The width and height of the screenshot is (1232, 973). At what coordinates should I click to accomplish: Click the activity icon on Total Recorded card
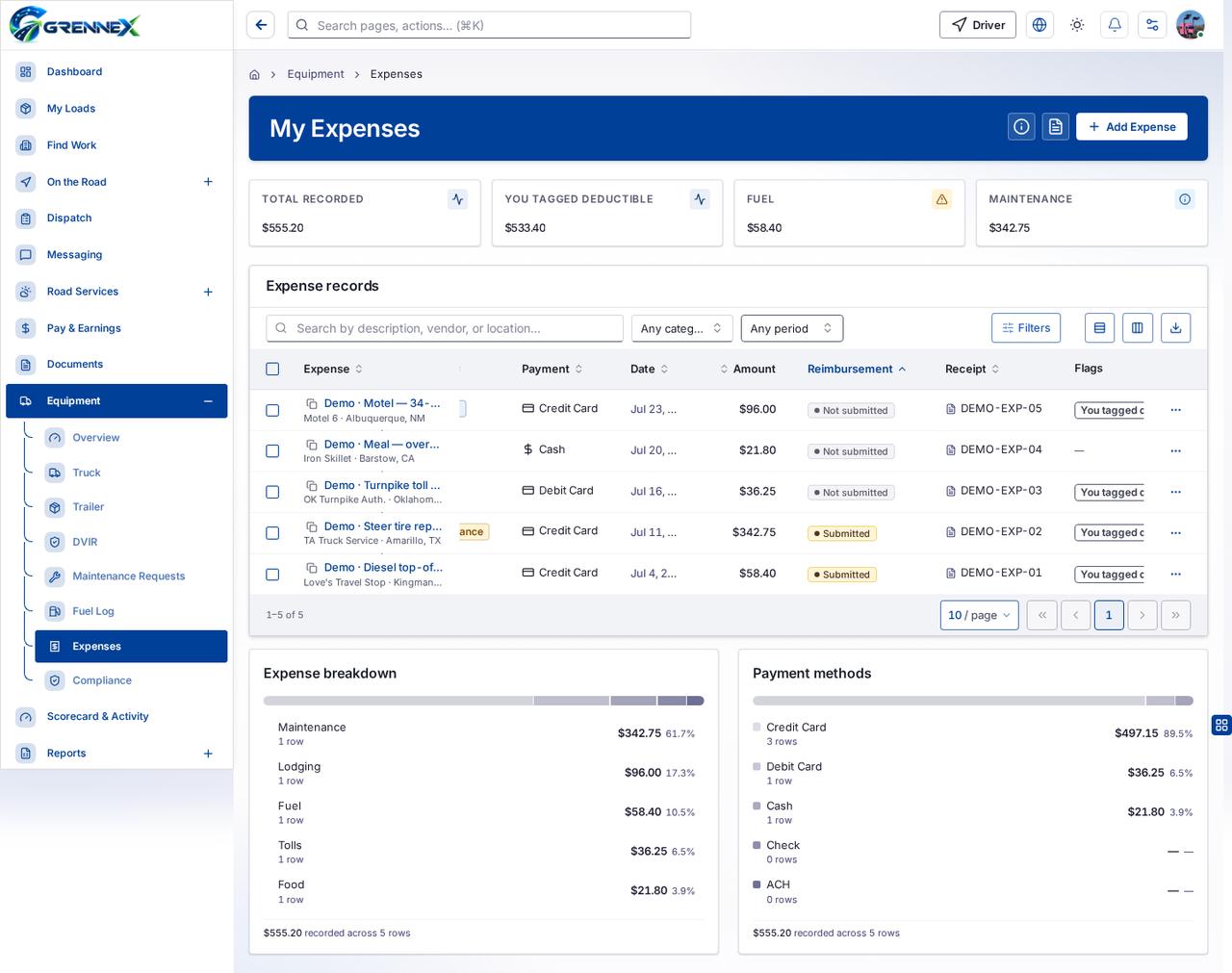pos(457,199)
